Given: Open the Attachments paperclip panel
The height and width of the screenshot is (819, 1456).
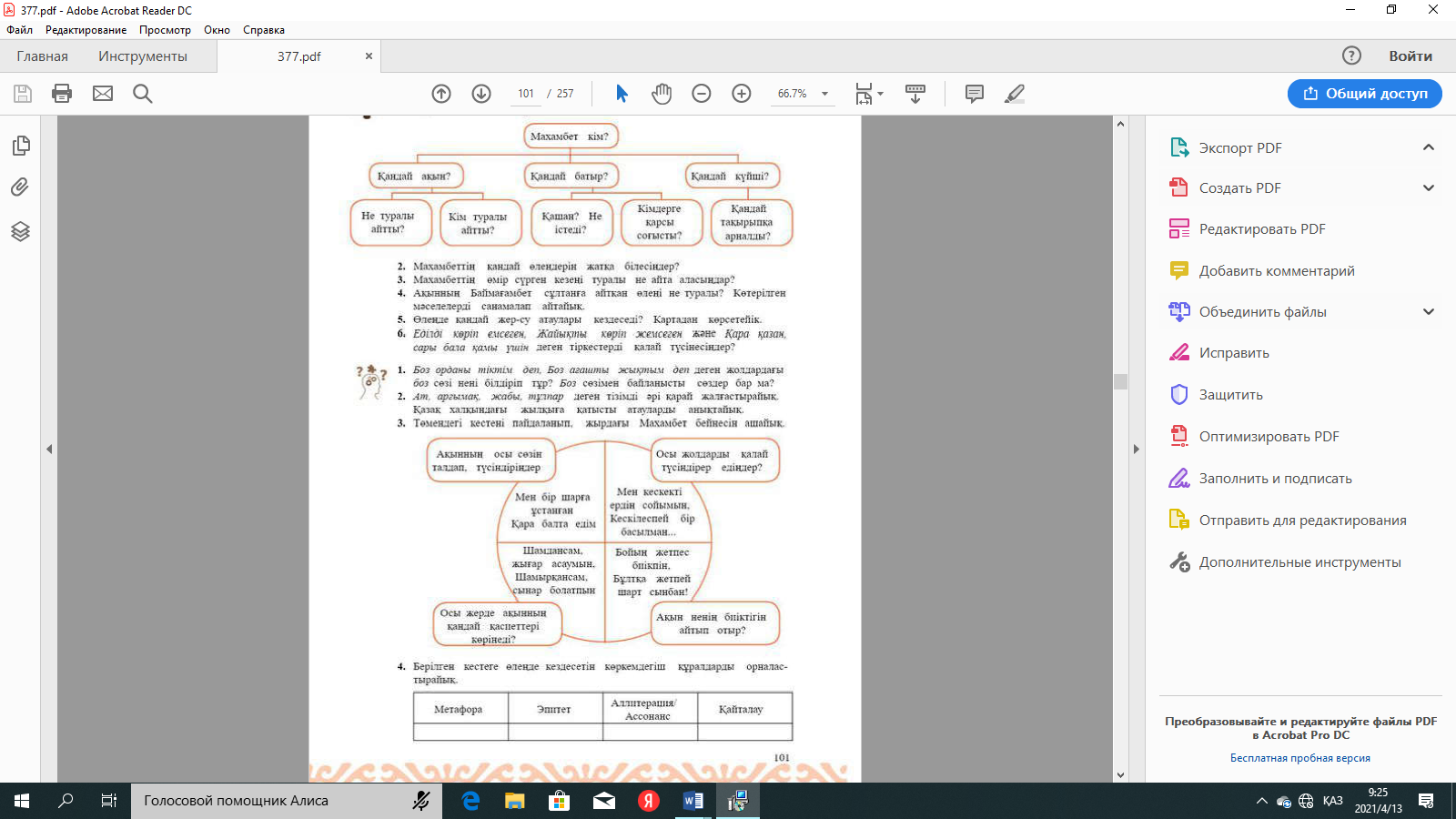Looking at the screenshot, I should click(x=20, y=187).
